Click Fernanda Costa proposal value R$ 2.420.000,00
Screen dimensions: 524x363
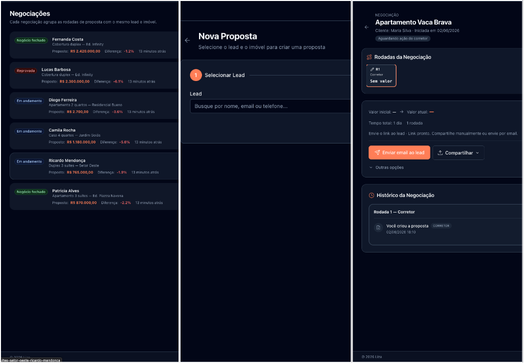85,51
